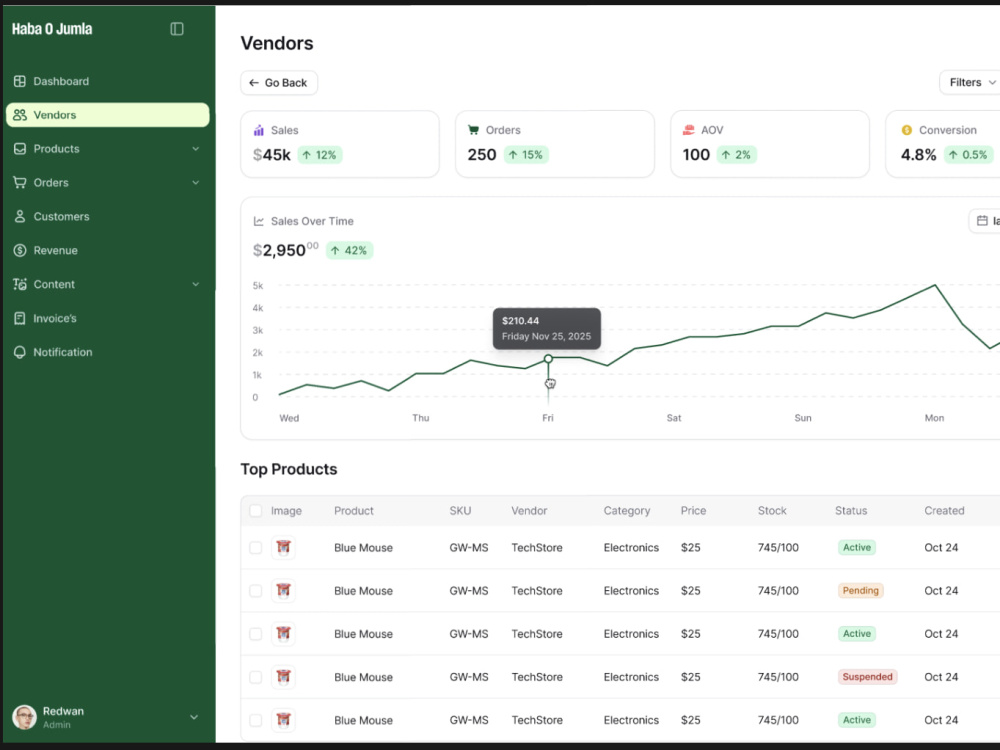
Task: Check the first Blue Mouse row, status Active
Action: (x=256, y=548)
